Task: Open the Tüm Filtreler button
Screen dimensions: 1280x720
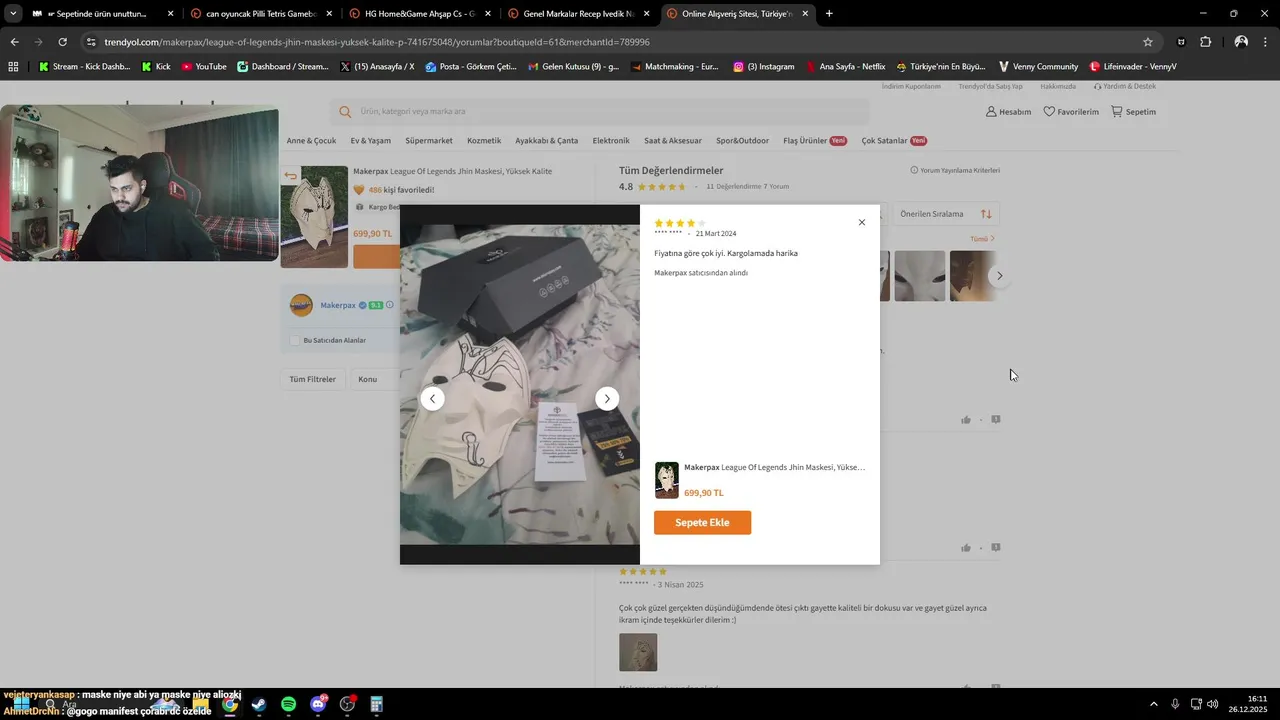Action: pyautogui.click(x=312, y=379)
